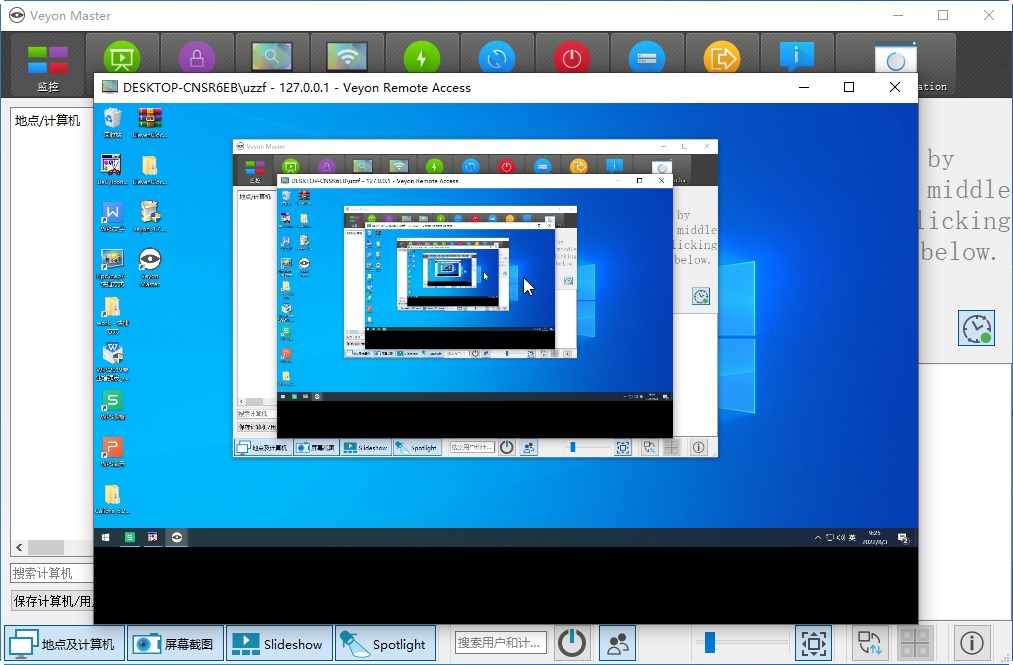This screenshot has height=665, width=1013.
Task: Open the BeCyIconGrabber icon on remote desktop
Action: point(111,169)
